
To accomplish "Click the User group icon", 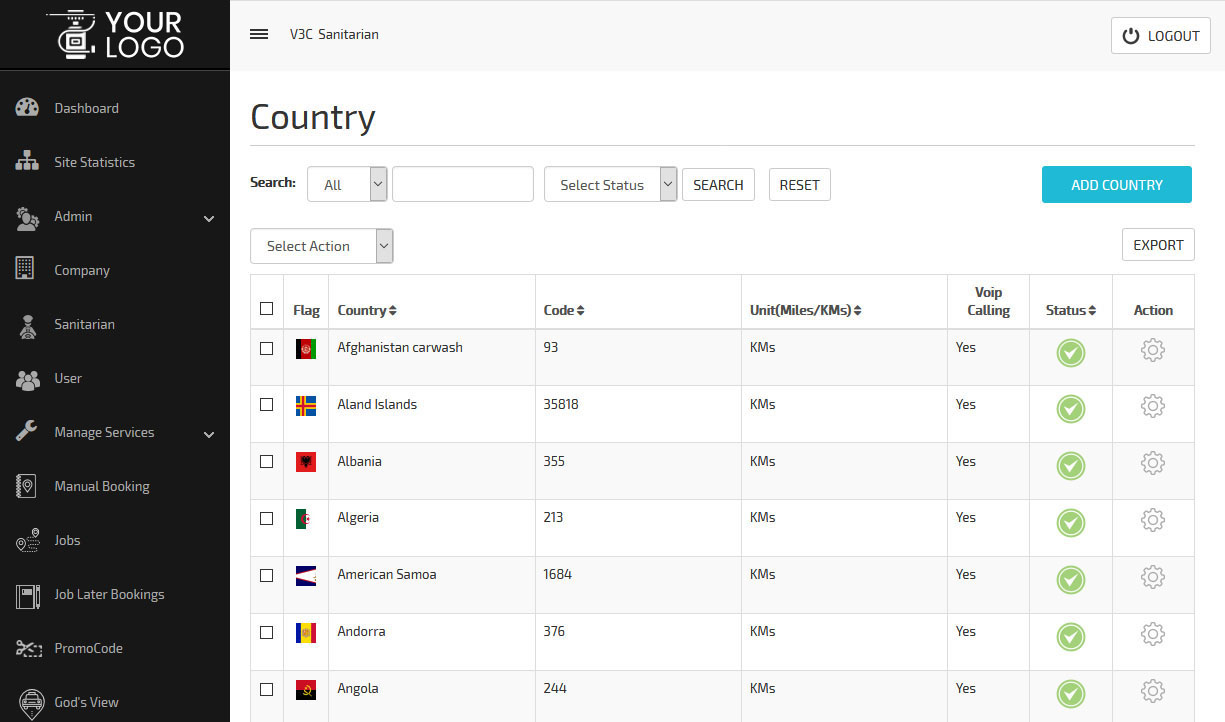I will pyautogui.click(x=27, y=379).
